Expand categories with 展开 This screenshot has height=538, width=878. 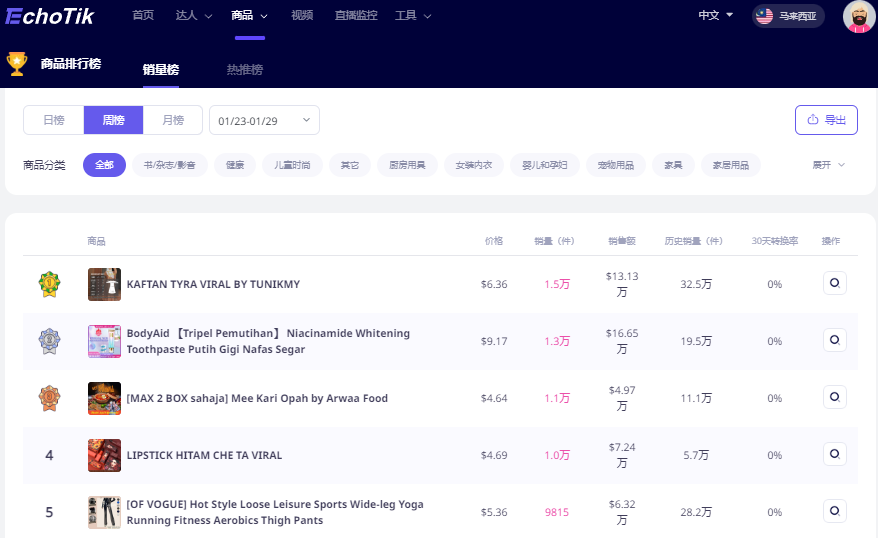829,165
